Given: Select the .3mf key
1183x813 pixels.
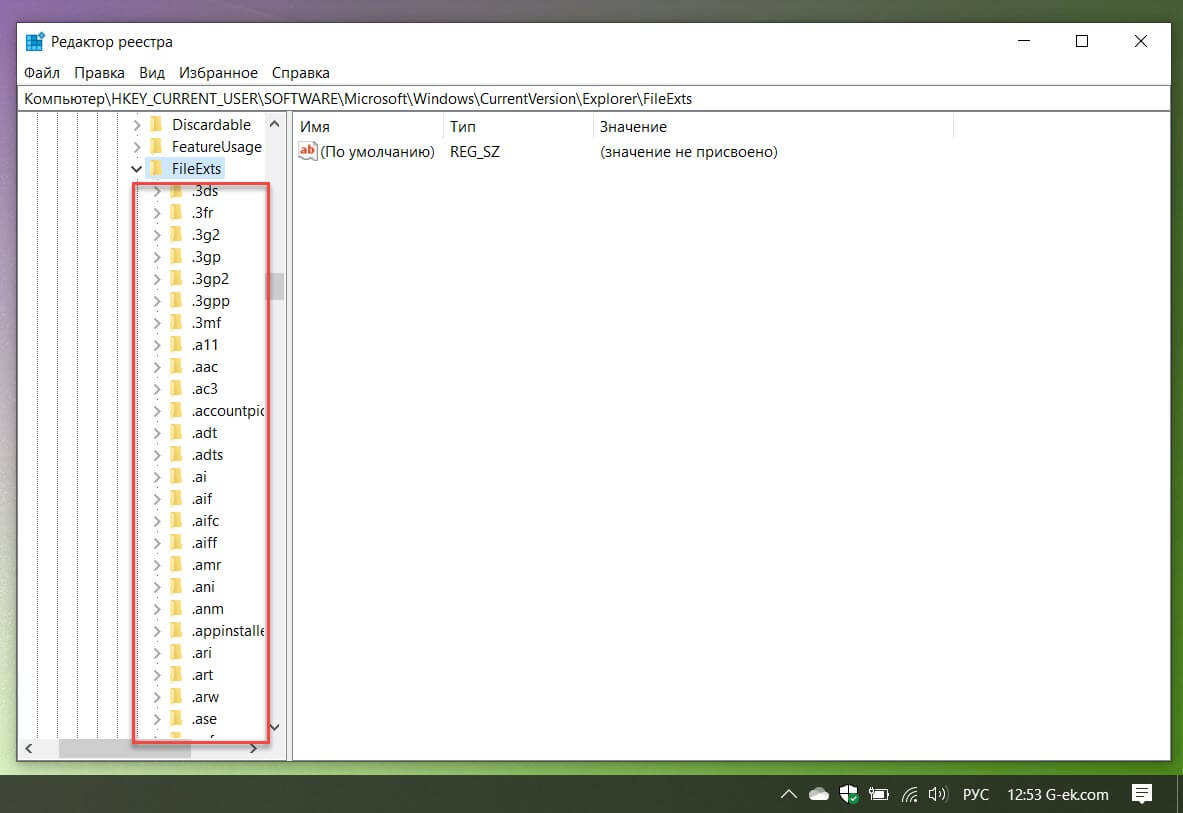Looking at the screenshot, I should [206, 323].
